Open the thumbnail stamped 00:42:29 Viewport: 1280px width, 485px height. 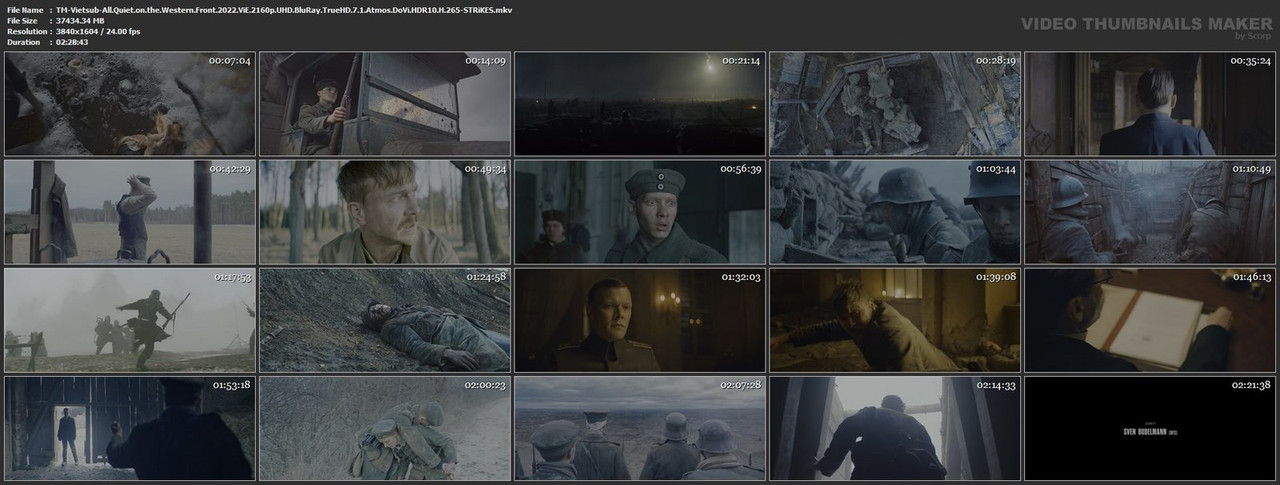tap(128, 212)
